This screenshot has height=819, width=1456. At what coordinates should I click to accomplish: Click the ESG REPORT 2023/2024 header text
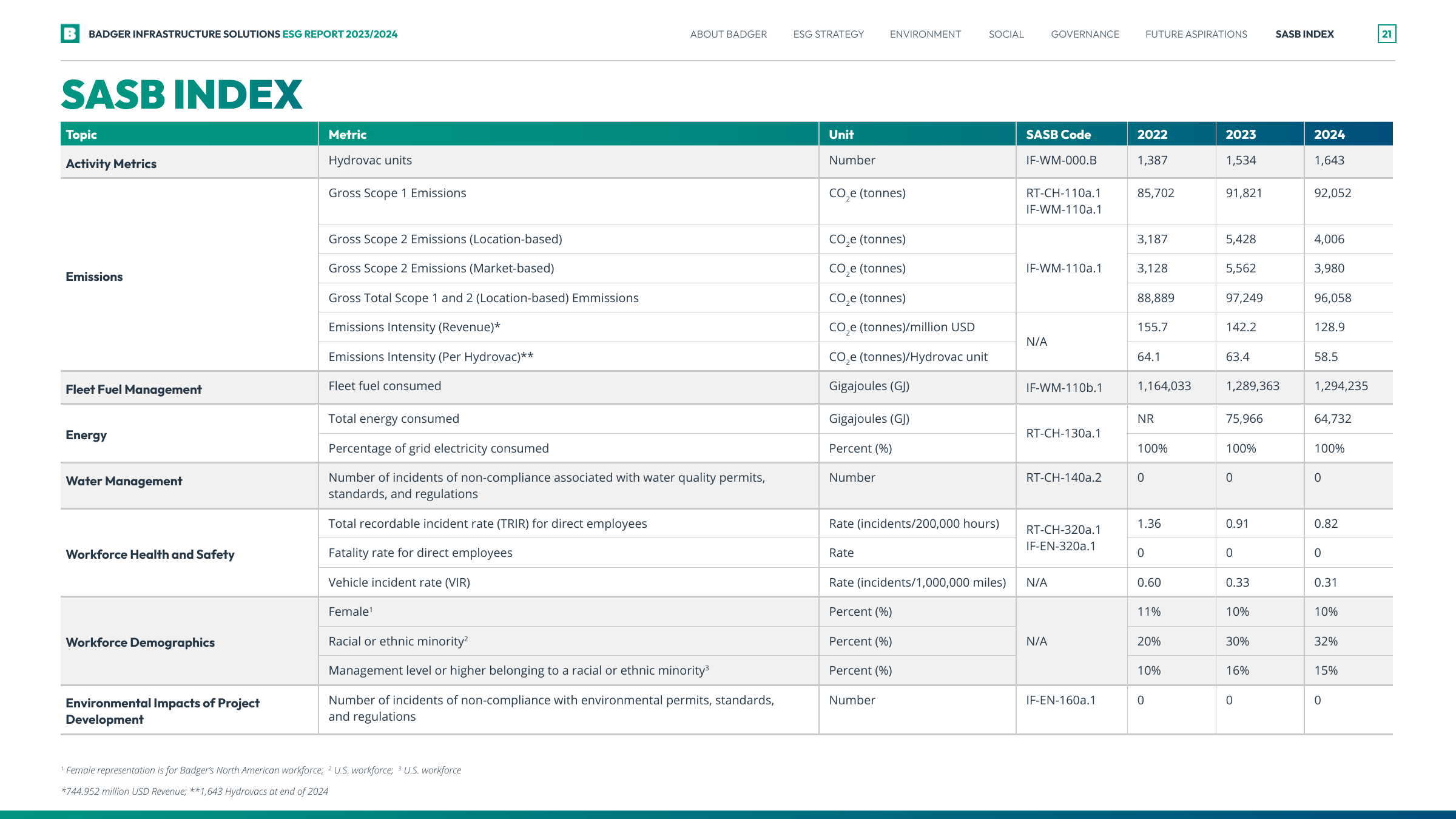tap(340, 34)
